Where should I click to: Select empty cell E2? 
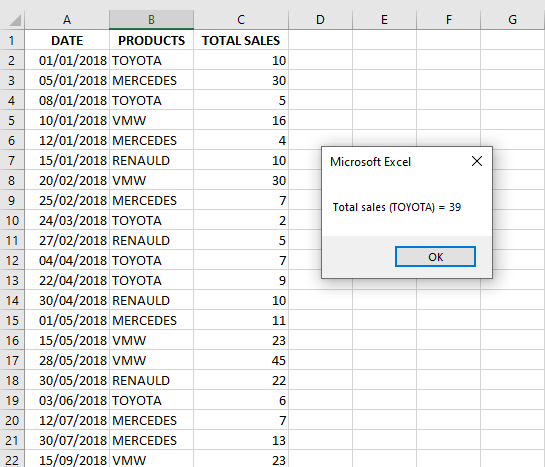tap(384, 60)
